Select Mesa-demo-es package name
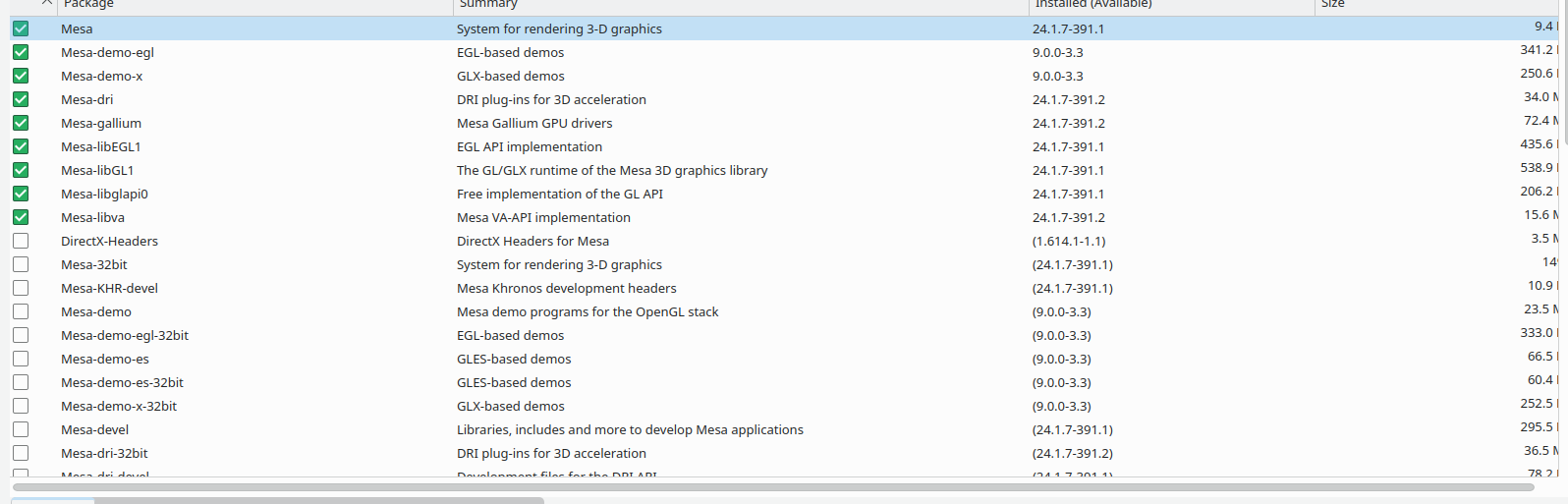This screenshot has width=1568, height=504. coord(105,359)
